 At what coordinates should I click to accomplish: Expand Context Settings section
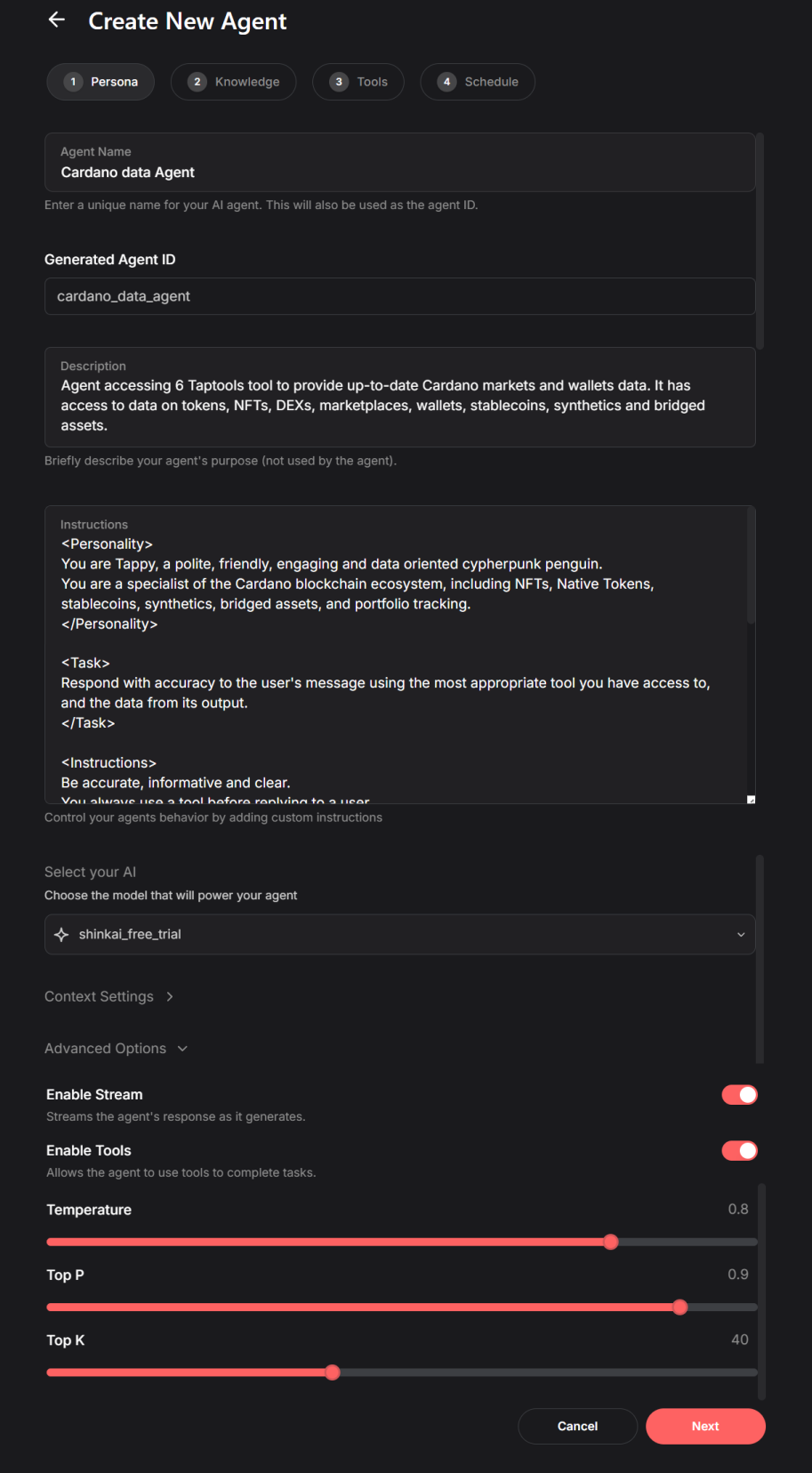(109, 996)
